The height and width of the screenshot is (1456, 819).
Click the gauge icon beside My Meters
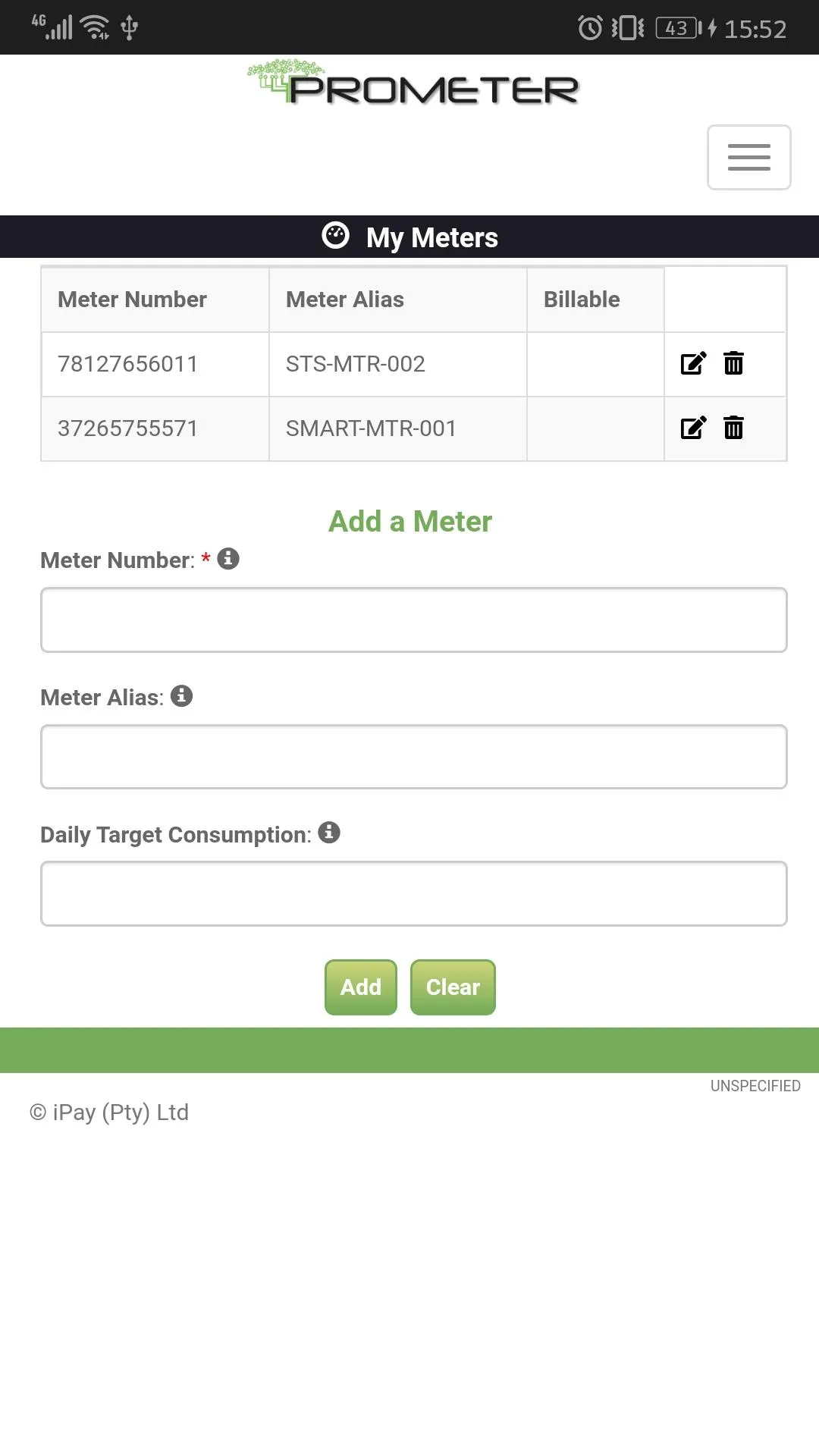point(335,235)
